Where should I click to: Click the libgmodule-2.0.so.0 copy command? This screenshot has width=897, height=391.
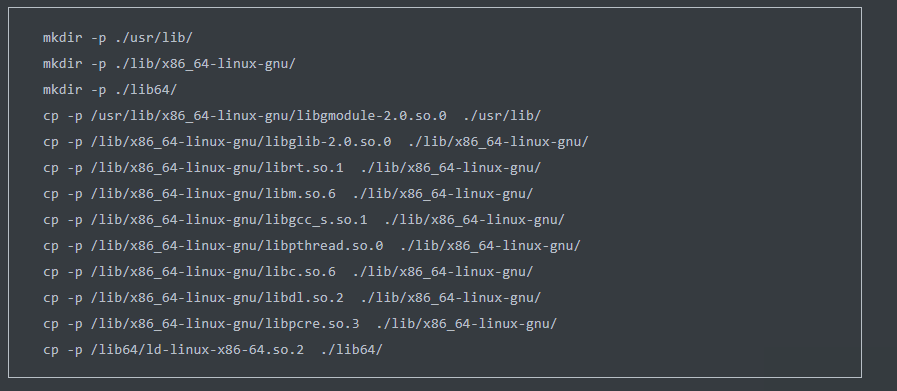pyautogui.click(x=292, y=116)
